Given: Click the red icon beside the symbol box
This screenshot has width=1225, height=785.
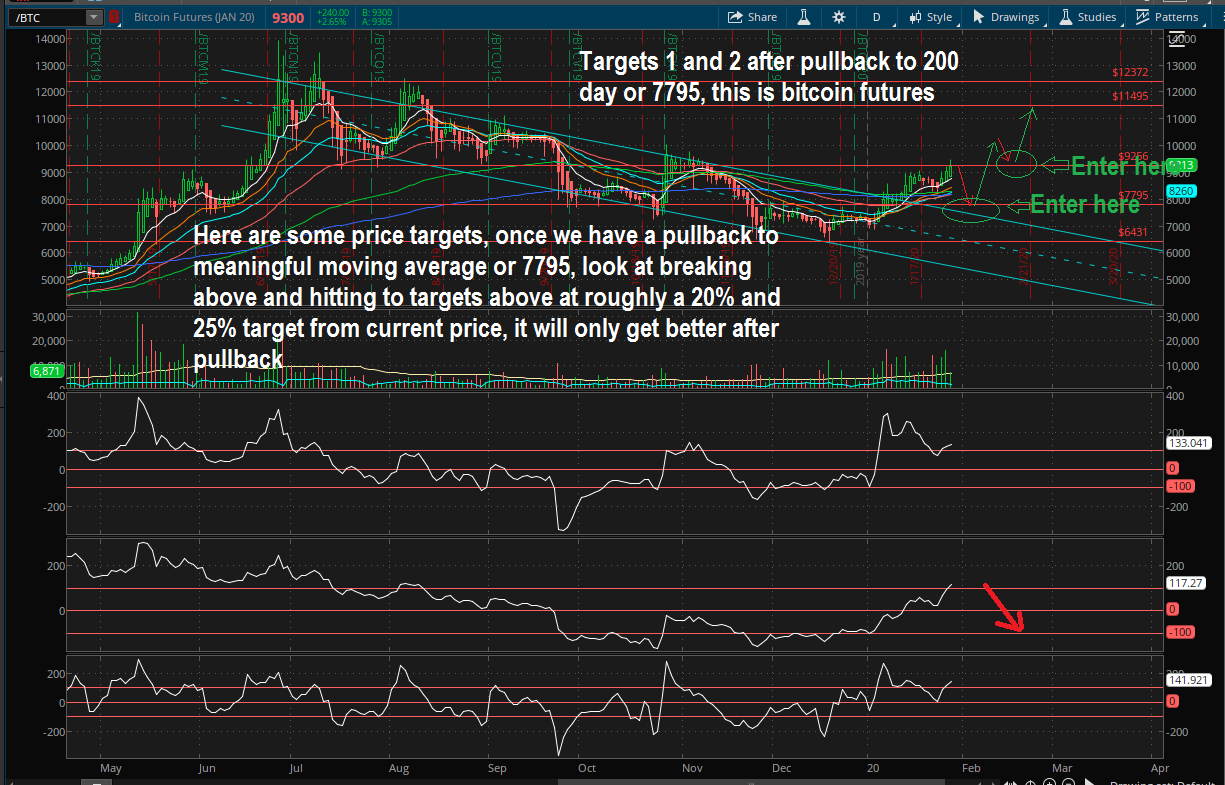Looking at the screenshot, I should pos(114,17).
